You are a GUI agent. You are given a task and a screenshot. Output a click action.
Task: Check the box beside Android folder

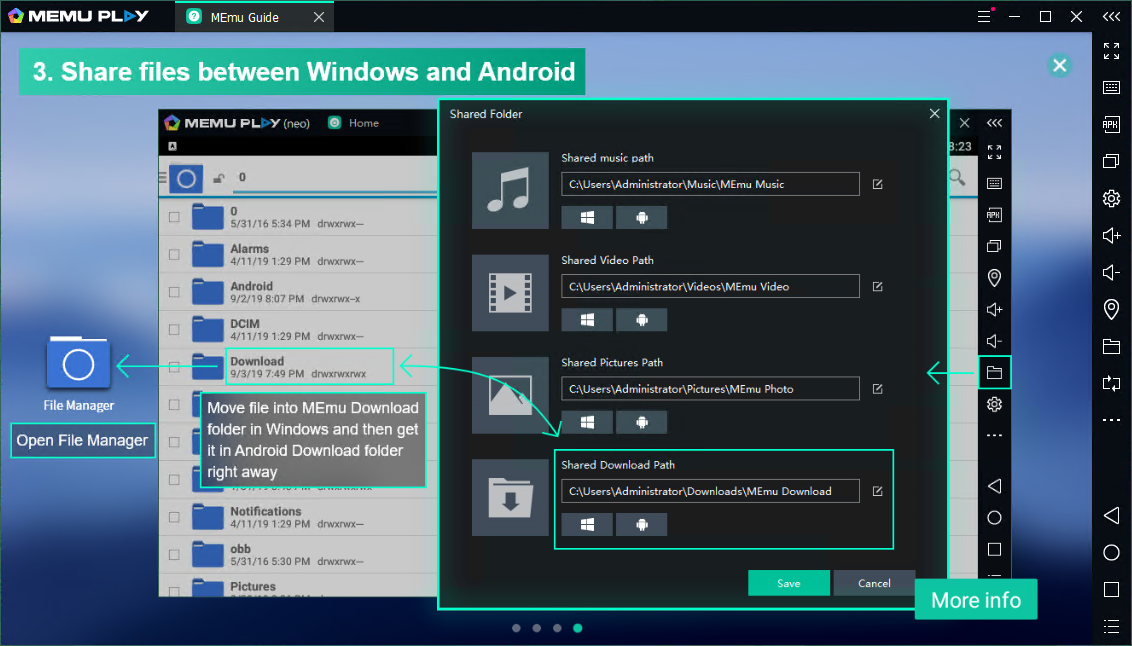click(x=174, y=292)
